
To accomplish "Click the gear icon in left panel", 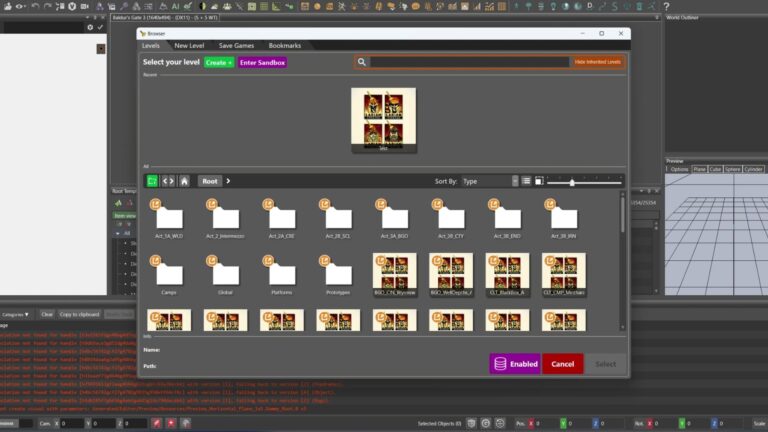I will [x=90, y=27].
